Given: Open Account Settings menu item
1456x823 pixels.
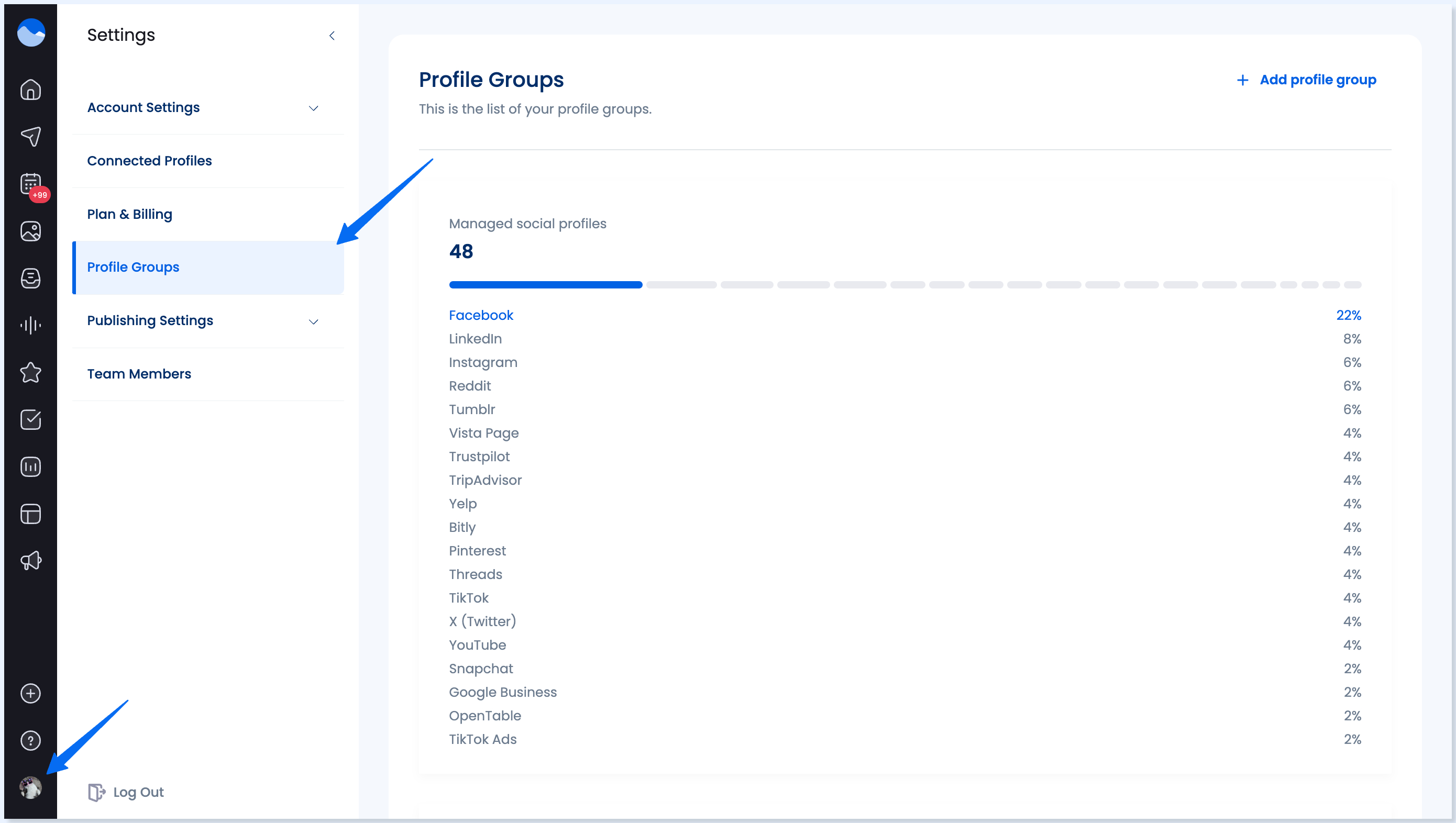Looking at the screenshot, I should (208, 107).
